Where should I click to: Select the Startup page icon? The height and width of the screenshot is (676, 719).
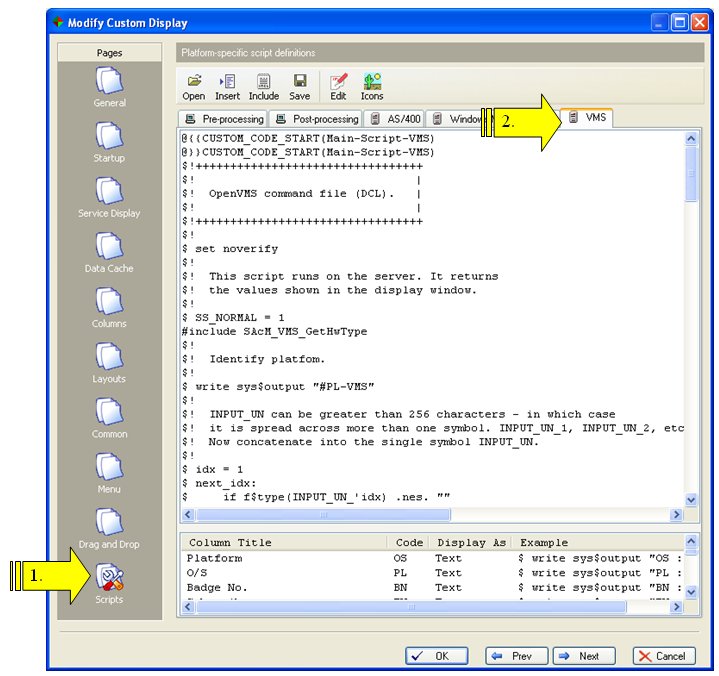(x=109, y=138)
